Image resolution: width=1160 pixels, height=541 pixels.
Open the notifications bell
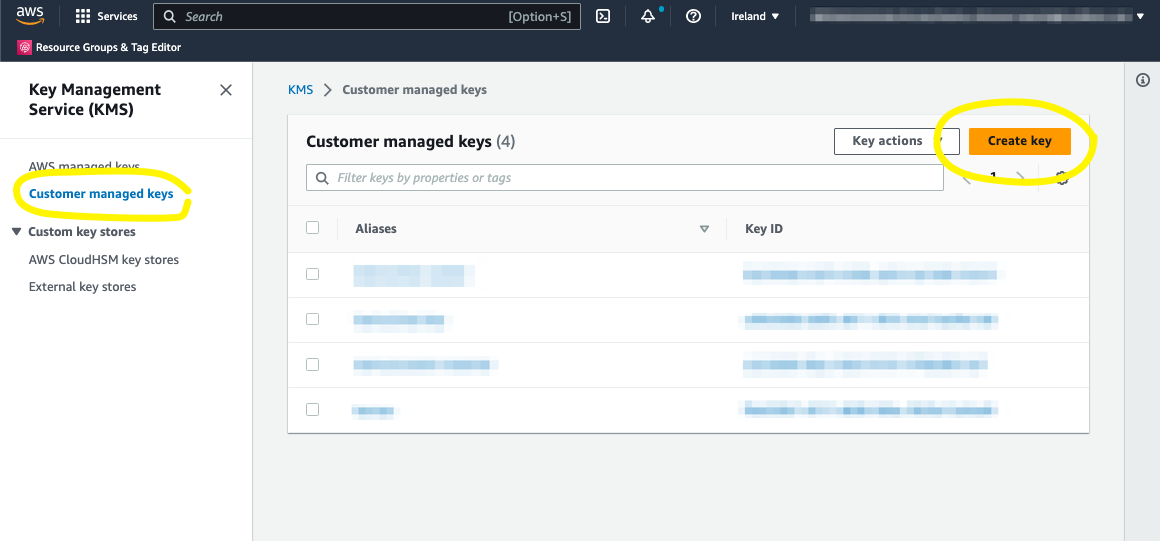648,16
